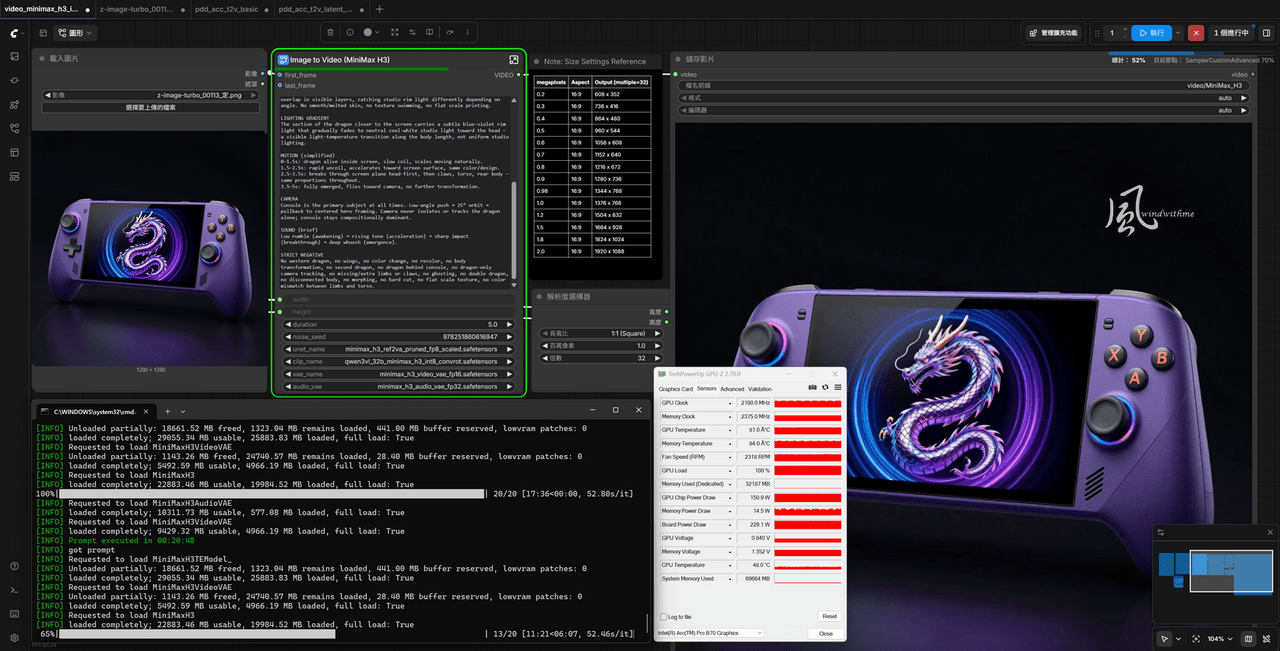Toggle the right side panel icon

(1265, 33)
